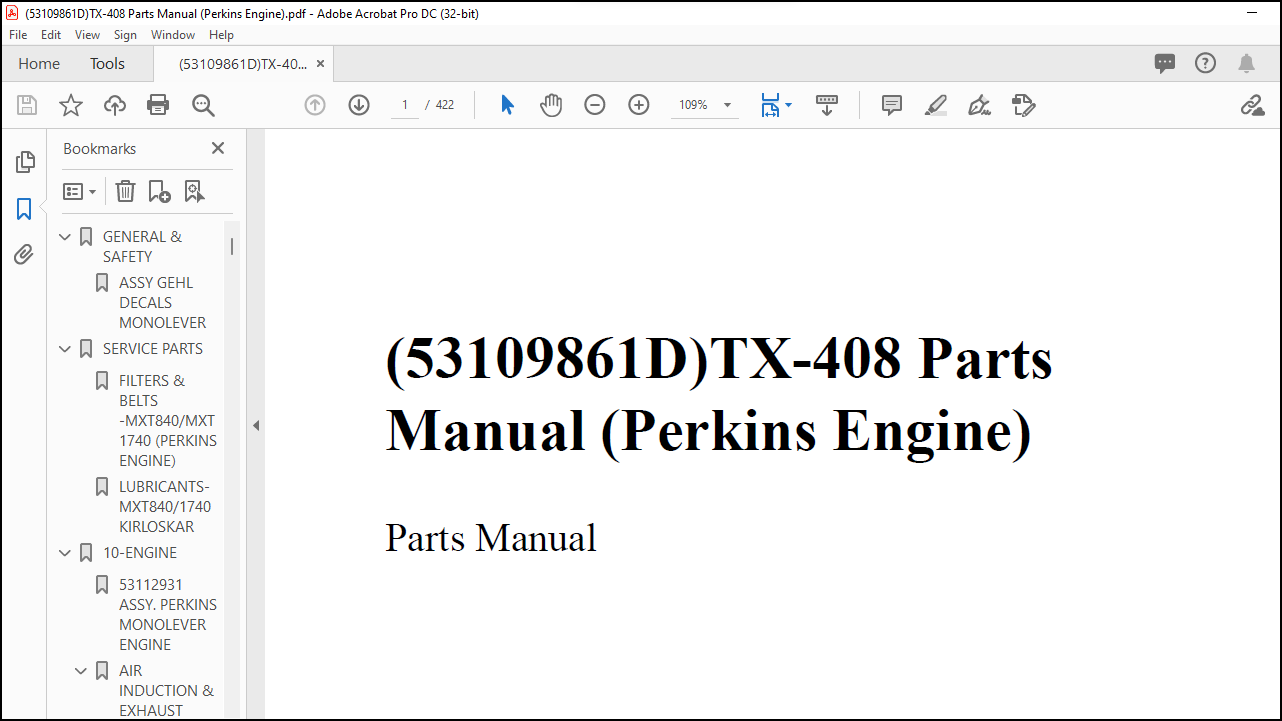1282x721 pixels.
Task: Click the page number input field
Action: (x=405, y=105)
